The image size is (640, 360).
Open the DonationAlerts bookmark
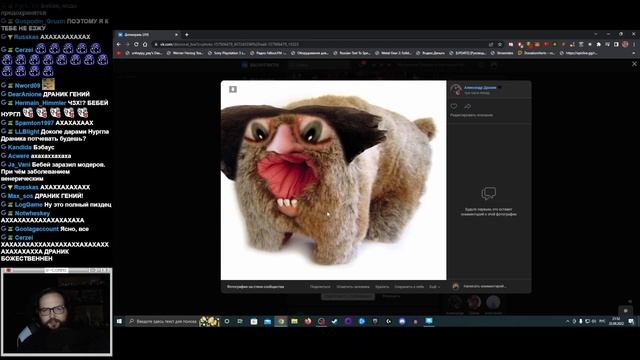tap(536, 53)
